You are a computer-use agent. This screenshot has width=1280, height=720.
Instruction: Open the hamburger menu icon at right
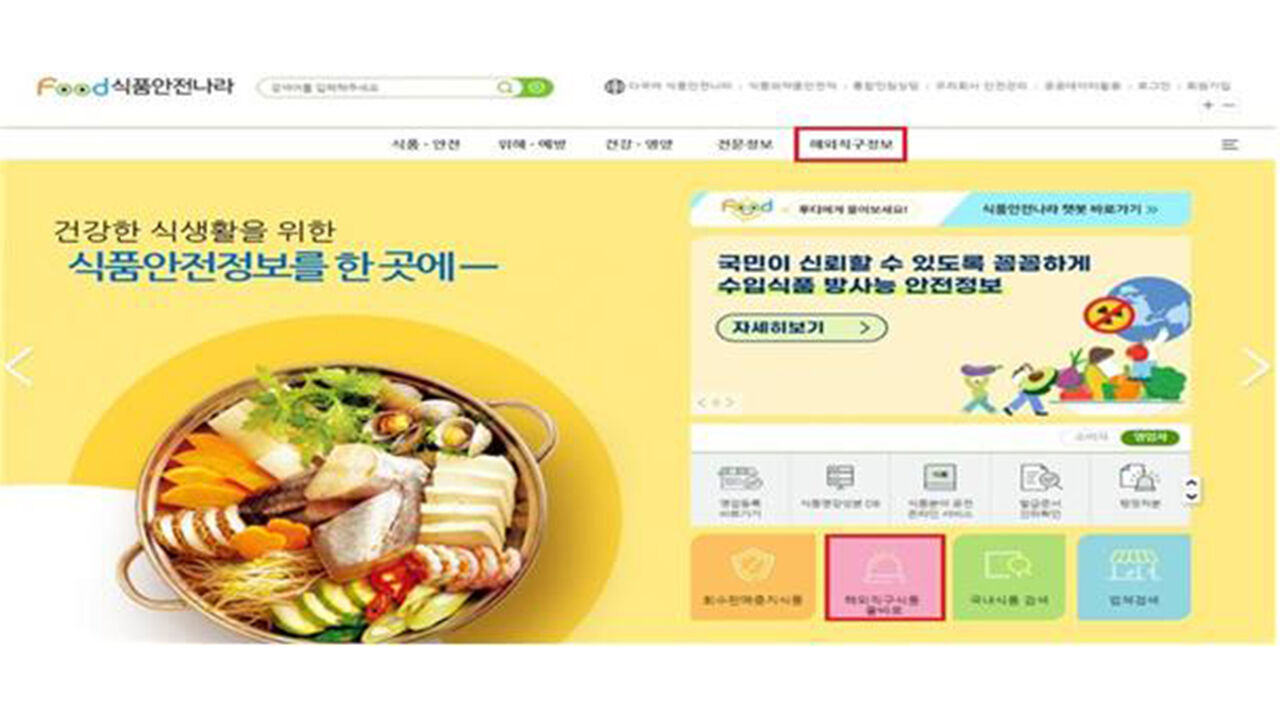pos(1229,145)
